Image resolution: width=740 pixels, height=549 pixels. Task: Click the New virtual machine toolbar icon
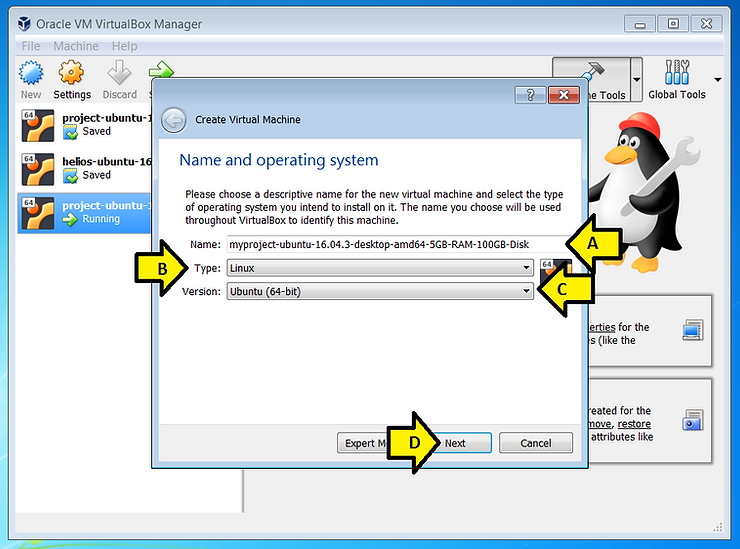[31, 73]
